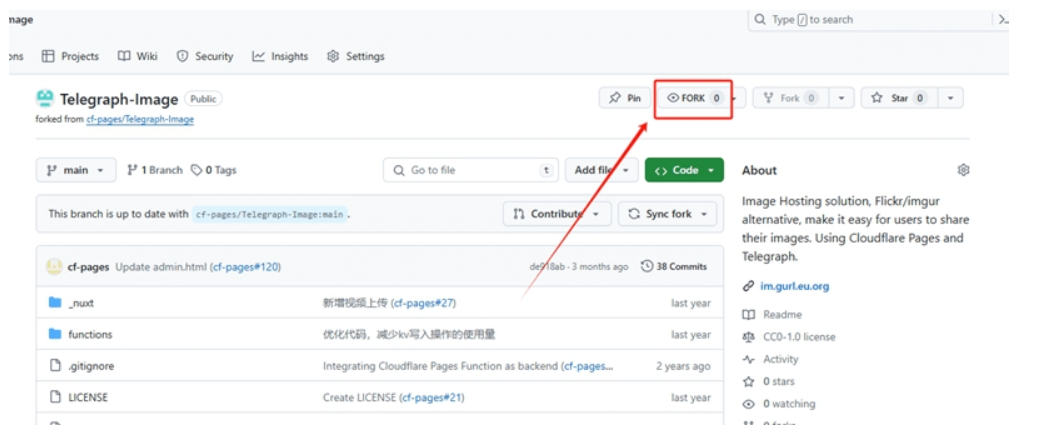1042x435 pixels.
Task: Click the Settings gear icon in nav
Action: (333, 56)
